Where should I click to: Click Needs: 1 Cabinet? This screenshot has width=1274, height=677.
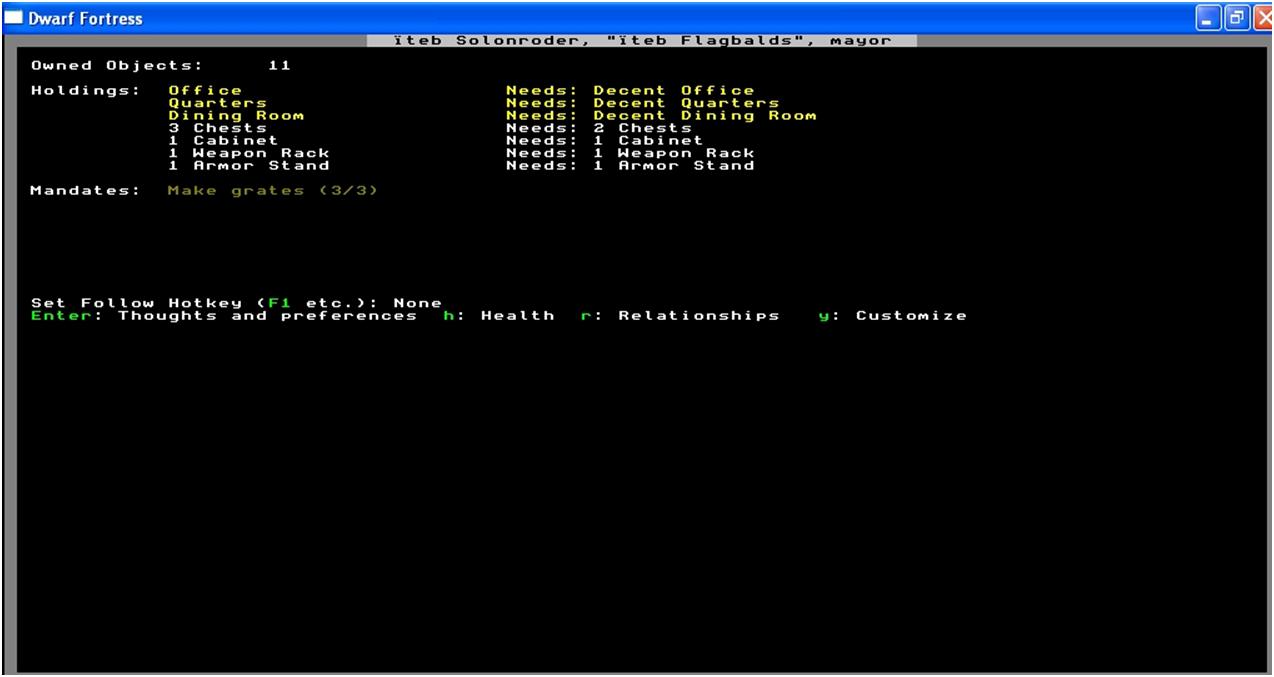605,141
